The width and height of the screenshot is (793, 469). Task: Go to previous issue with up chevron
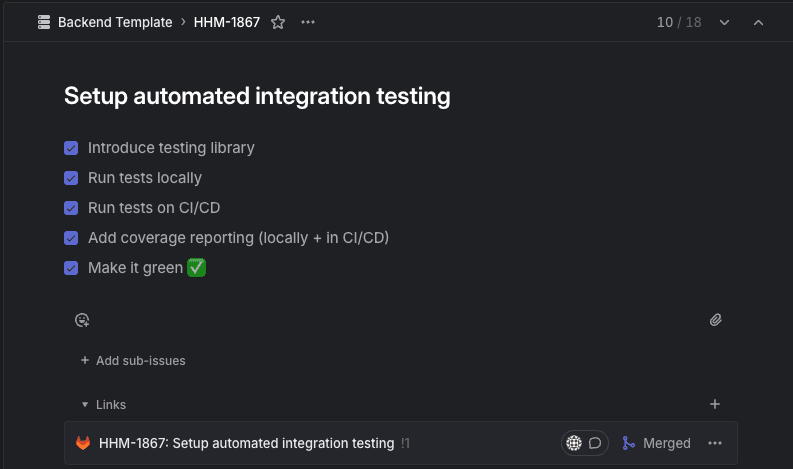coord(758,22)
